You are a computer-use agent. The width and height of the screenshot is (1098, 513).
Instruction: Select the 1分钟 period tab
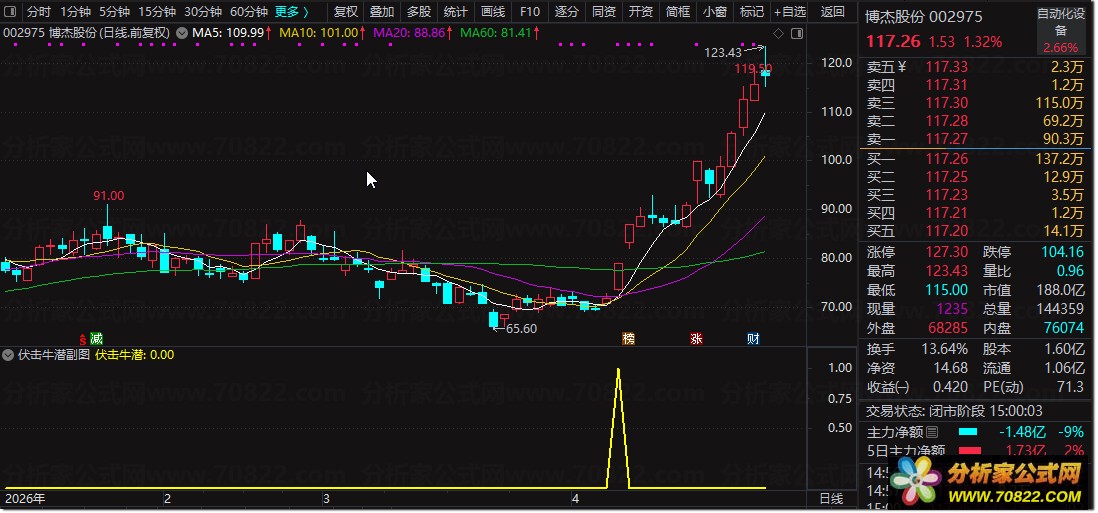[x=75, y=12]
